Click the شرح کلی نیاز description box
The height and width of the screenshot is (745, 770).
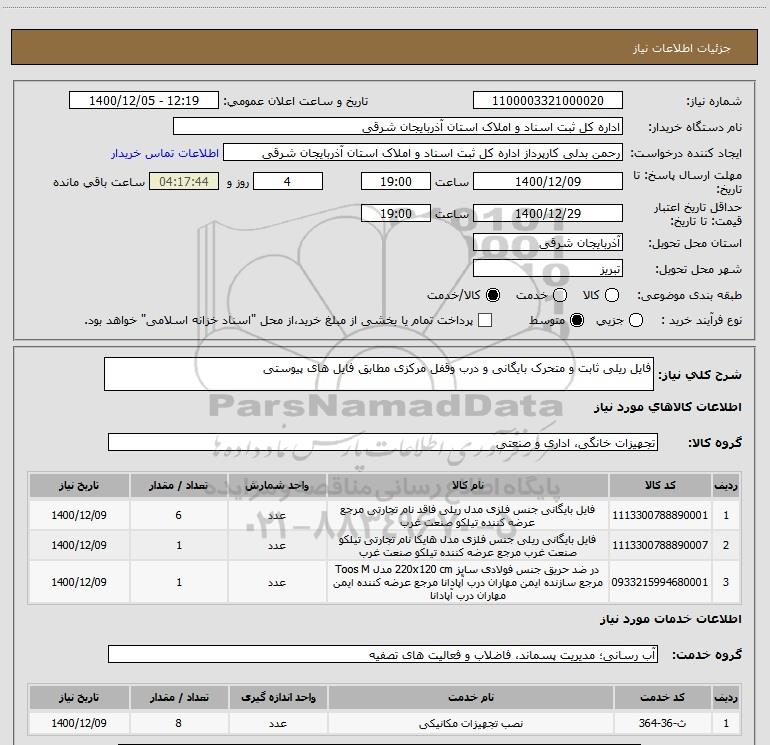tap(379, 374)
